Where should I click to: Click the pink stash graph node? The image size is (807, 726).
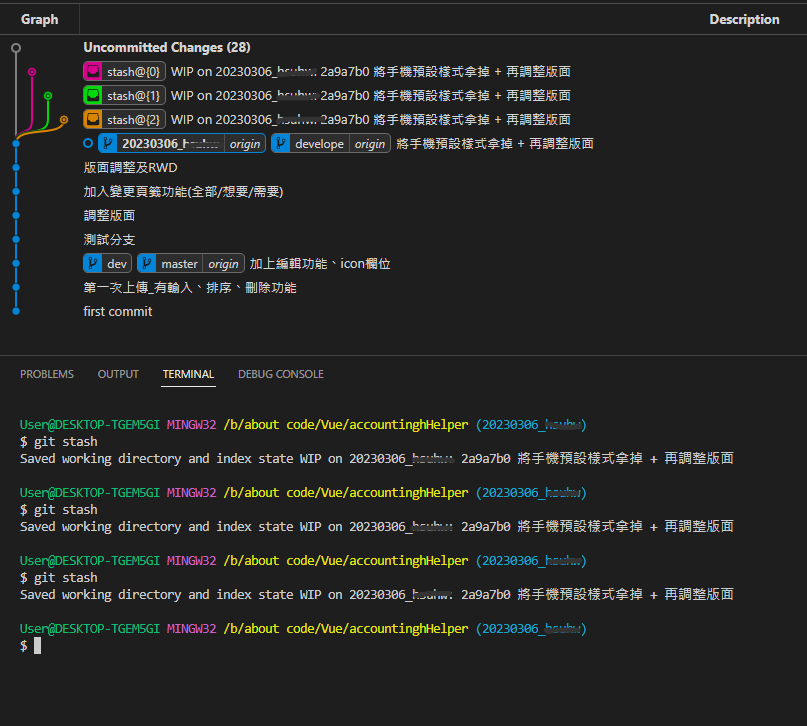click(32, 72)
